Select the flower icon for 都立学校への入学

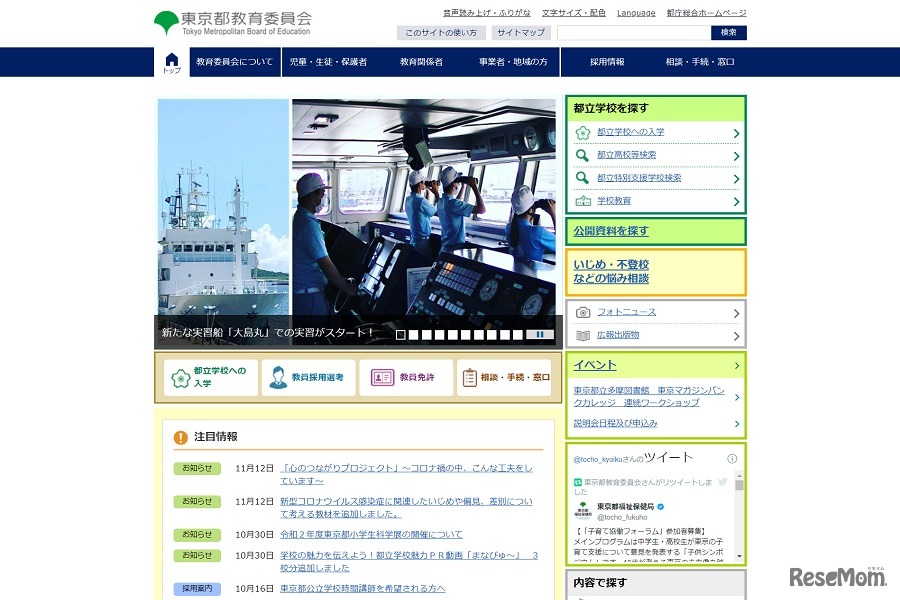coord(581,133)
